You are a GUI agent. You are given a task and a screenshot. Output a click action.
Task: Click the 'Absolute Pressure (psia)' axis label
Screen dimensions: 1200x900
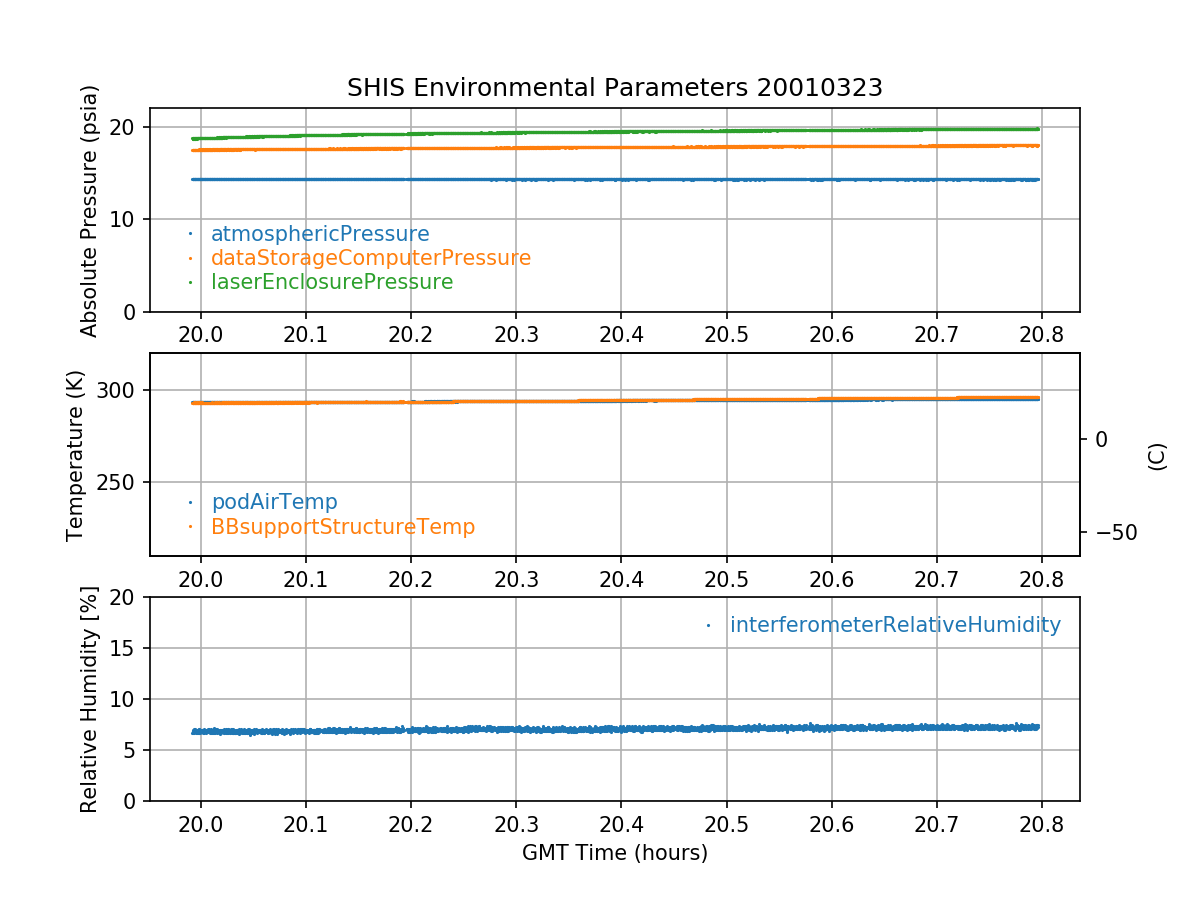coord(90,210)
